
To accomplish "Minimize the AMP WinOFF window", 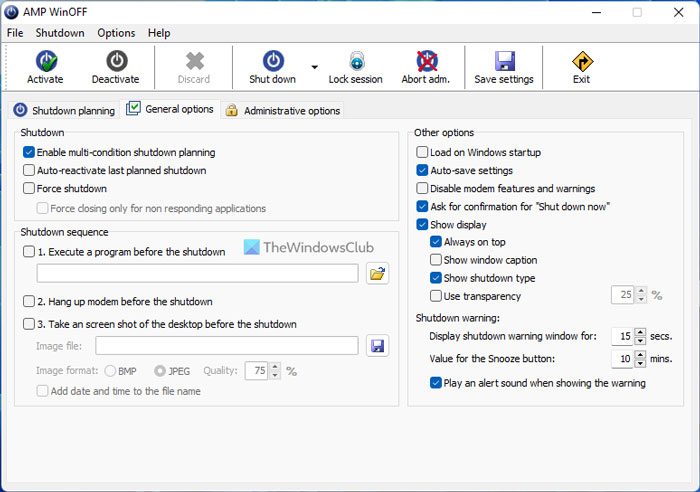I will click(596, 13).
